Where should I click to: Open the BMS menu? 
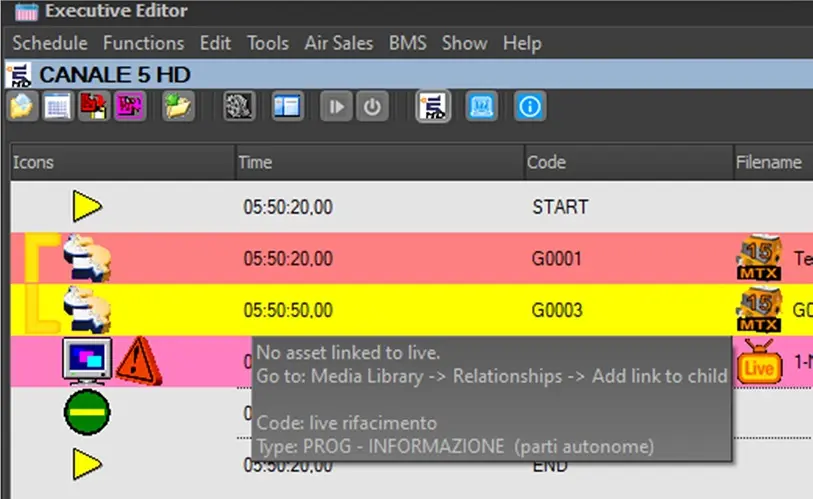[x=407, y=43]
